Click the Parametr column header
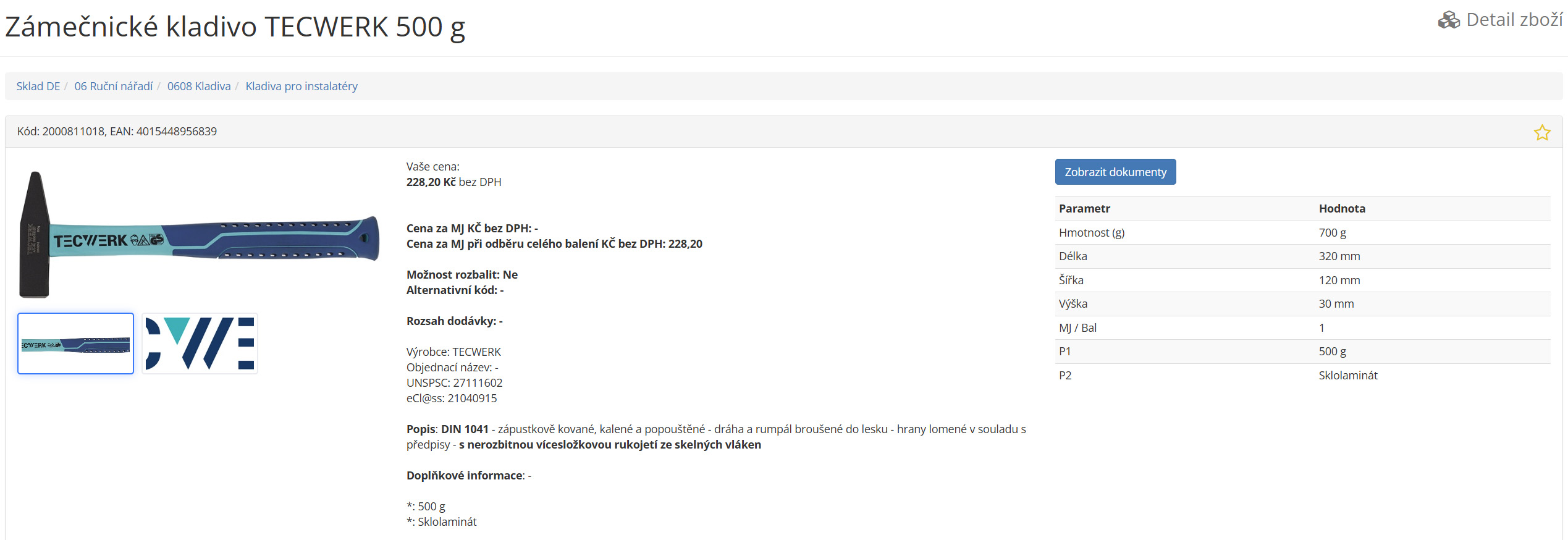1568x540 pixels. point(1084,209)
